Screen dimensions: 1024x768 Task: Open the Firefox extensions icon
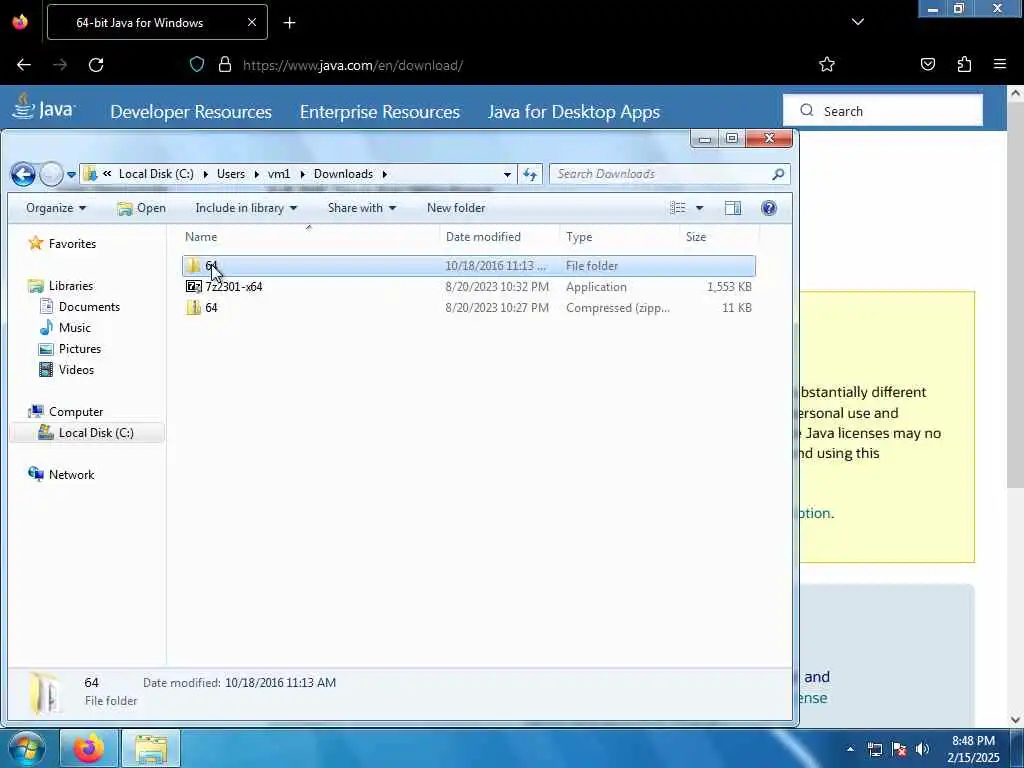[964, 65]
